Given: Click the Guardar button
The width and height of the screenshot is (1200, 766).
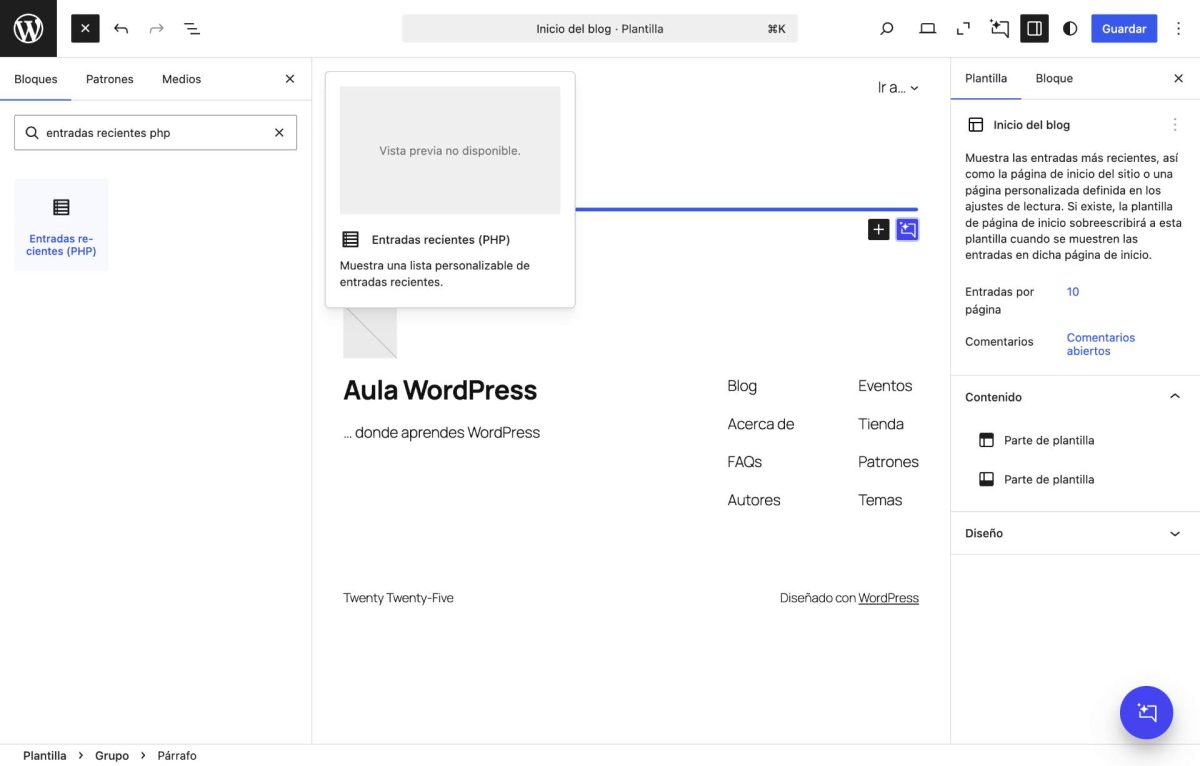Looking at the screenshot, I should point(1123,28).
